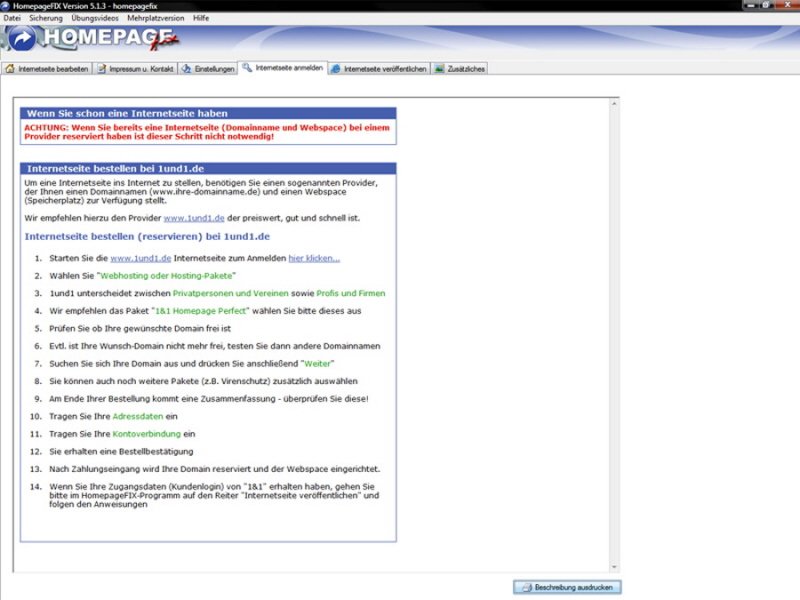The width and height of the screenshot is (800, 600).
Task: Open www.1und1.de link in provider recommendation
Action: 194,217
